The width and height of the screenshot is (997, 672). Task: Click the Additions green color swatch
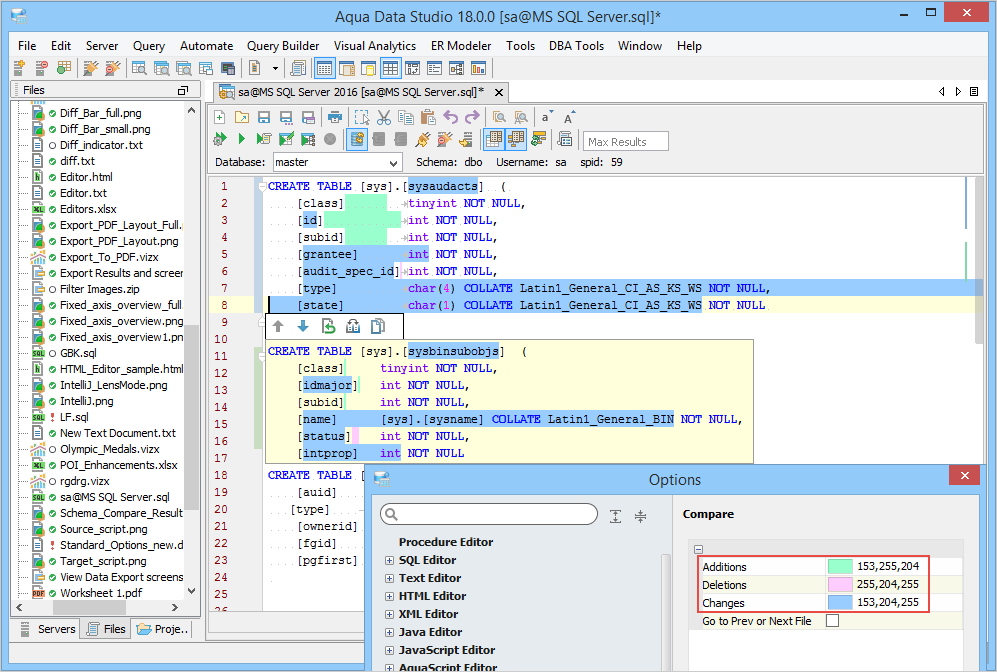838,567
